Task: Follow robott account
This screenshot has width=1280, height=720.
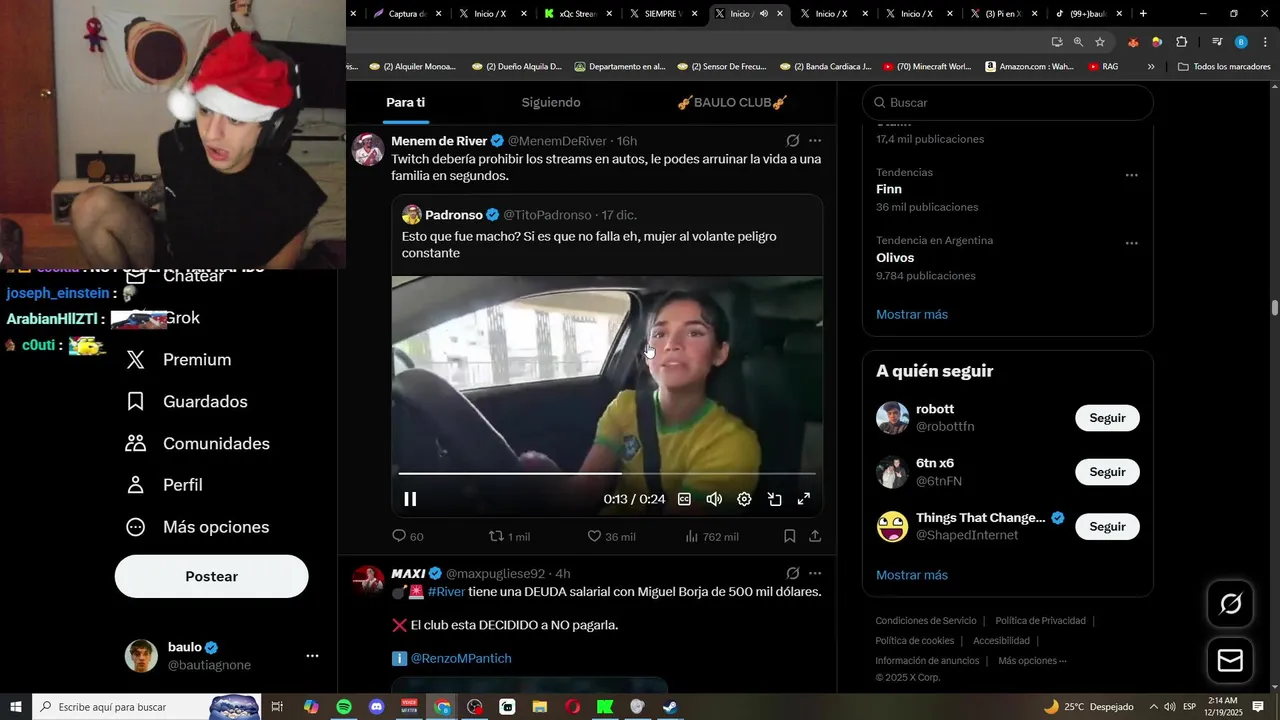Action: pos(1107,418)
